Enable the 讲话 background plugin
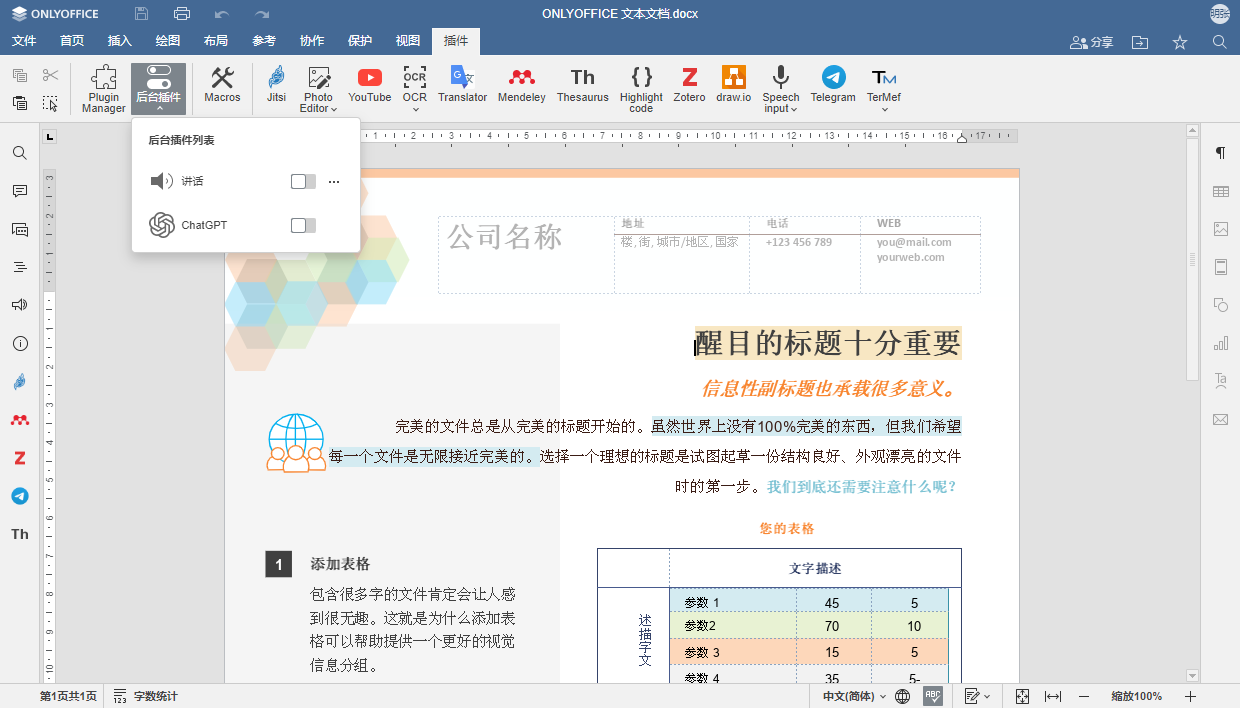 301,181
